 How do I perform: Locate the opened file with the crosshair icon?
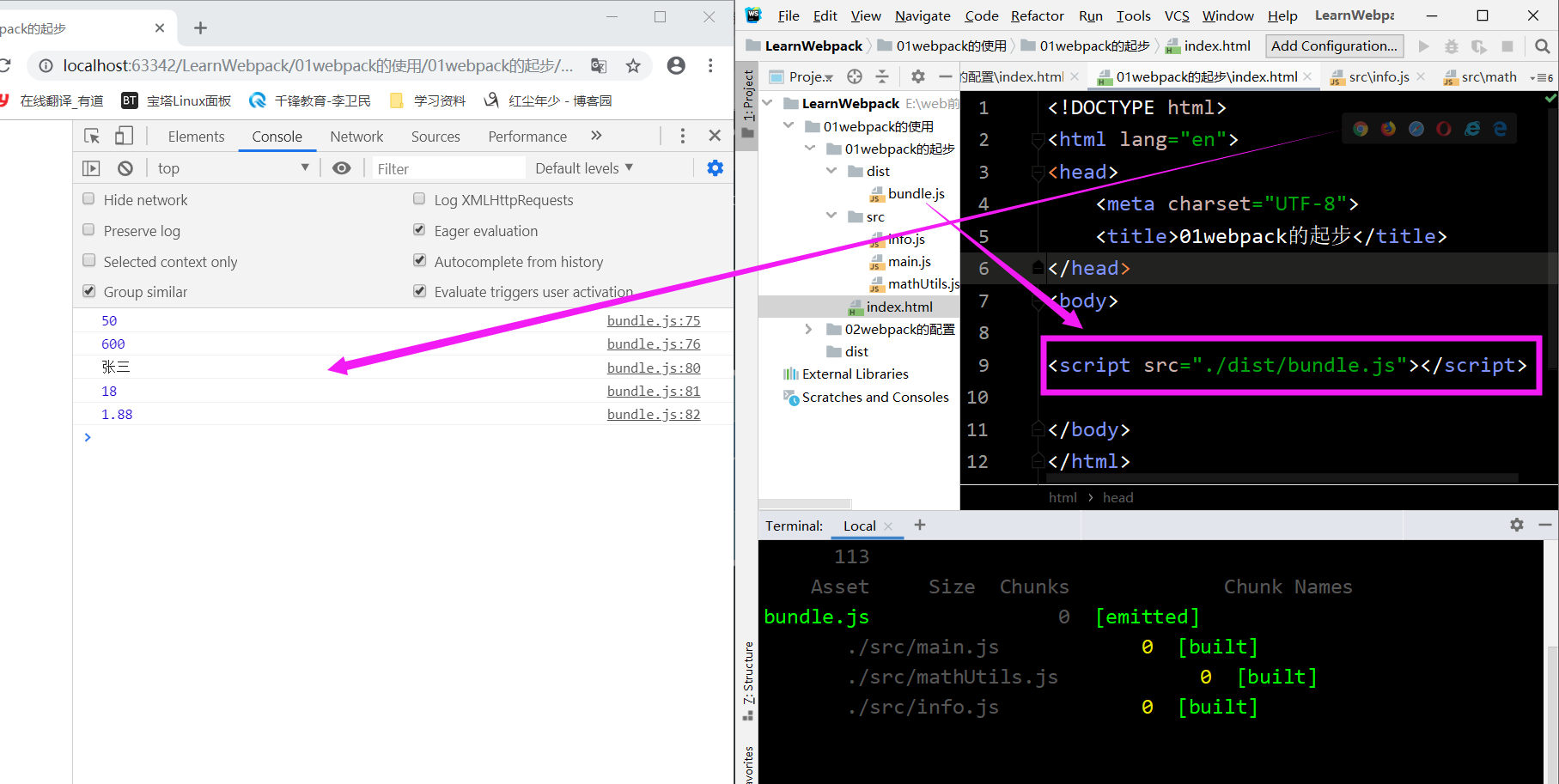[x=855, y=76]
